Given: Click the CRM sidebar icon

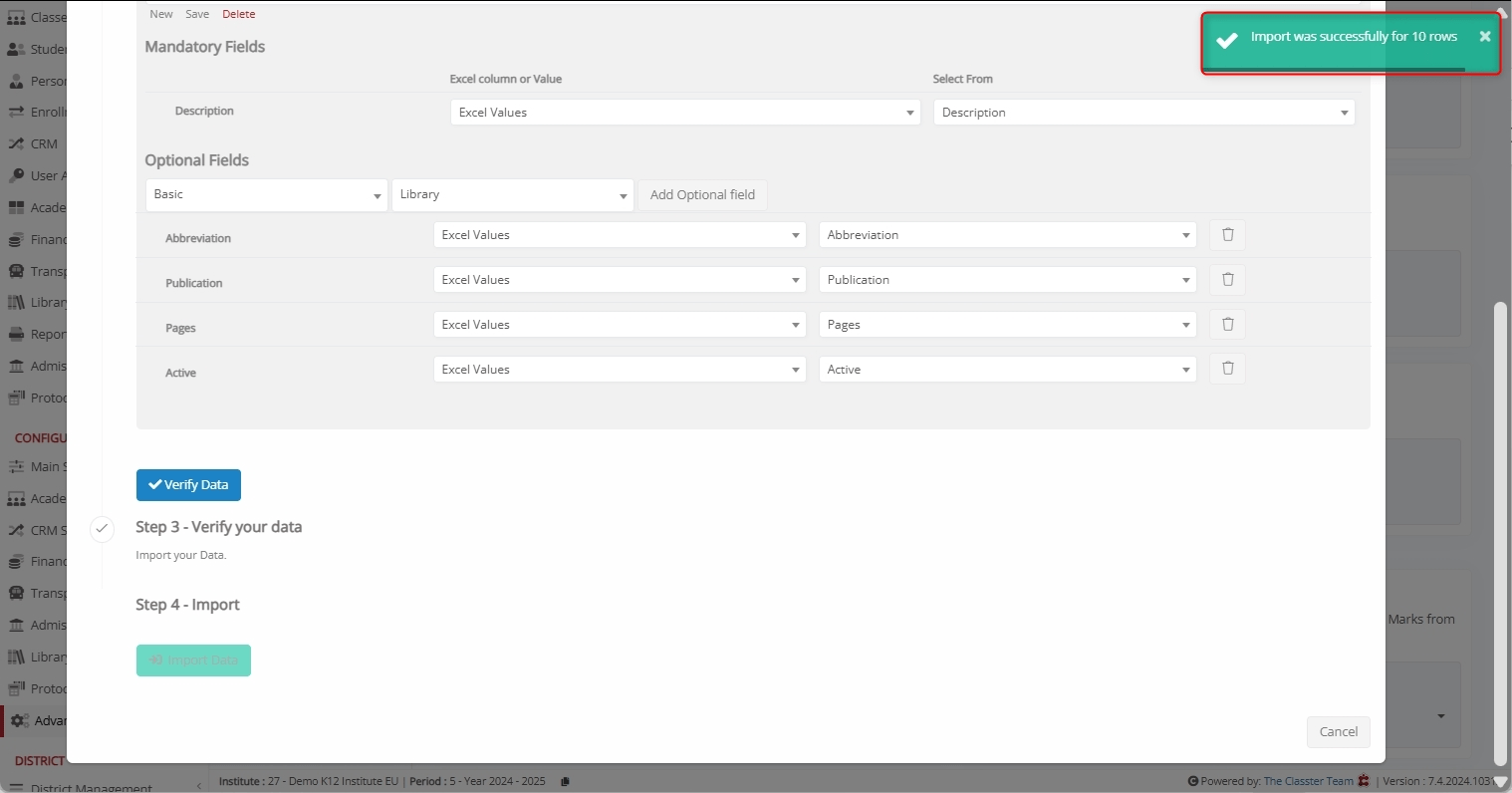Looking at the screenshot, I should click(16, 144).
